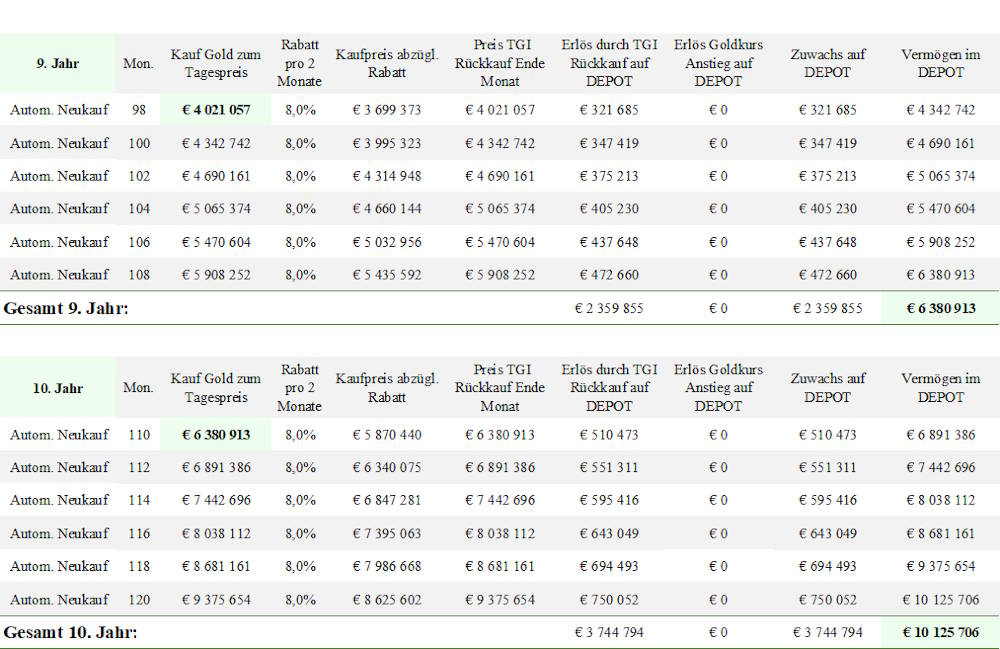Select the Zuwachs cell € 694 493
The height and width of the screenshot is (649, 1000).
828,566
